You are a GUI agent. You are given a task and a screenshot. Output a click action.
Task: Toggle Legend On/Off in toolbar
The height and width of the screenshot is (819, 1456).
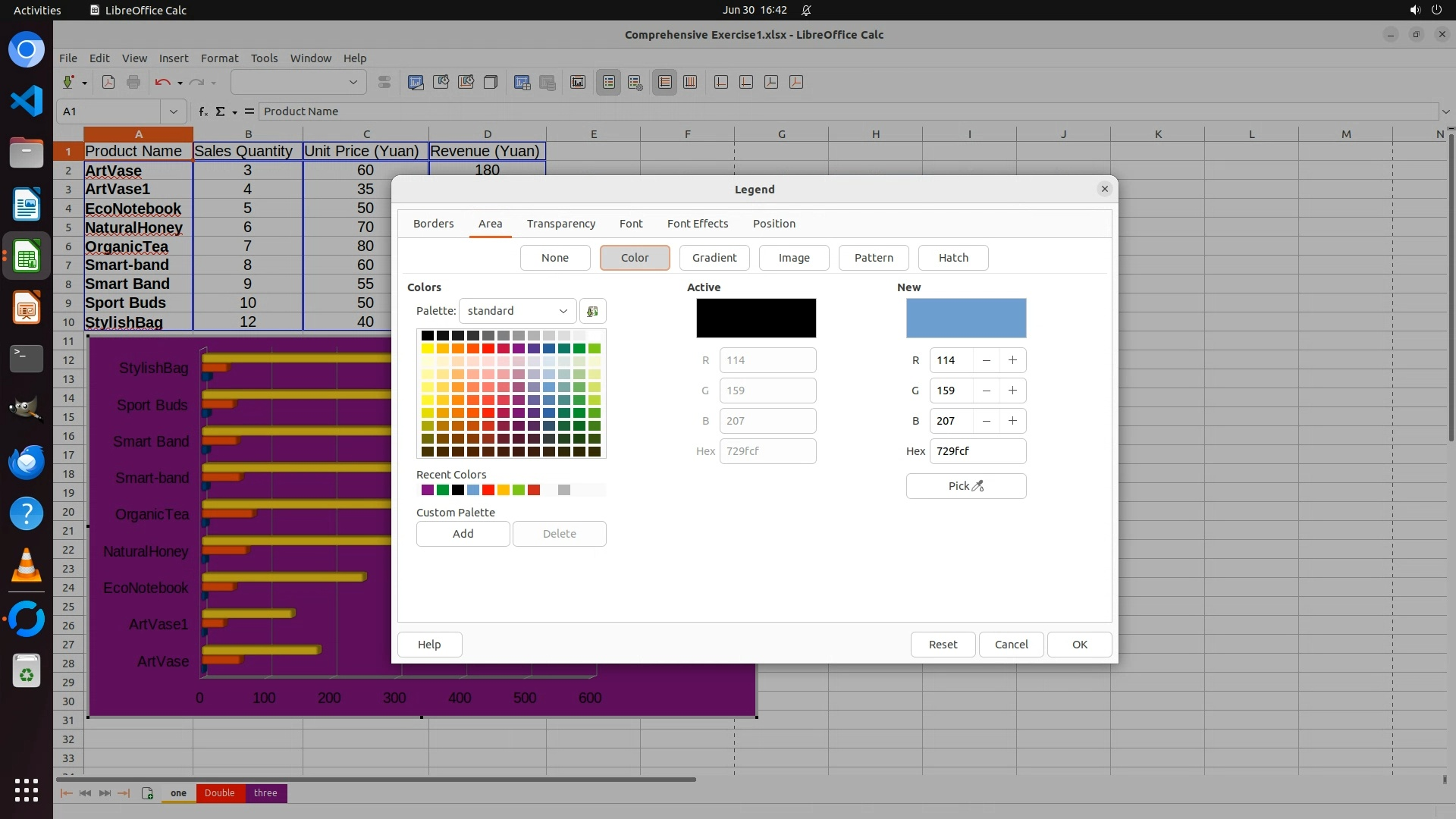(x=609, y=83)
